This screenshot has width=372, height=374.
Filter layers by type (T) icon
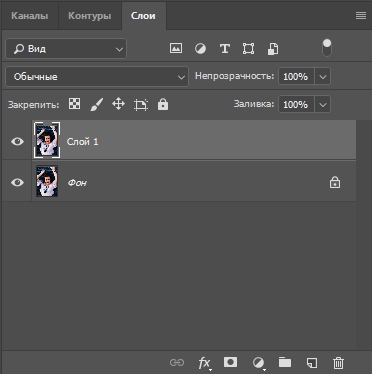pyautogui.click(x=225, y=49)
